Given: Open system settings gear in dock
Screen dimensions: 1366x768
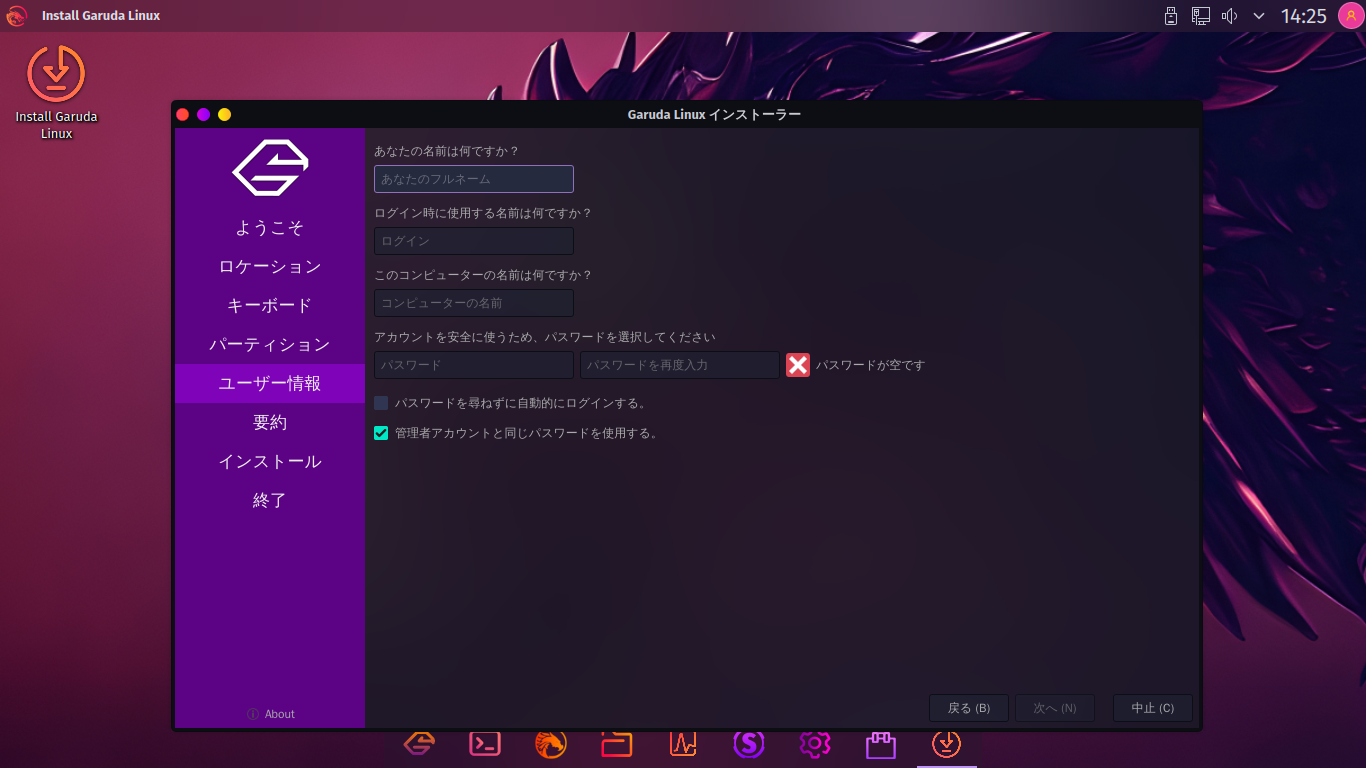Looking at the screenshot, I should (815, 743).
